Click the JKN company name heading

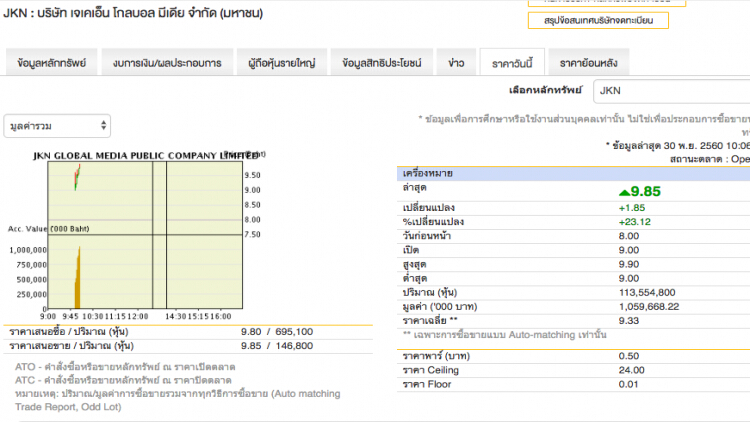(x=133, y=13)
